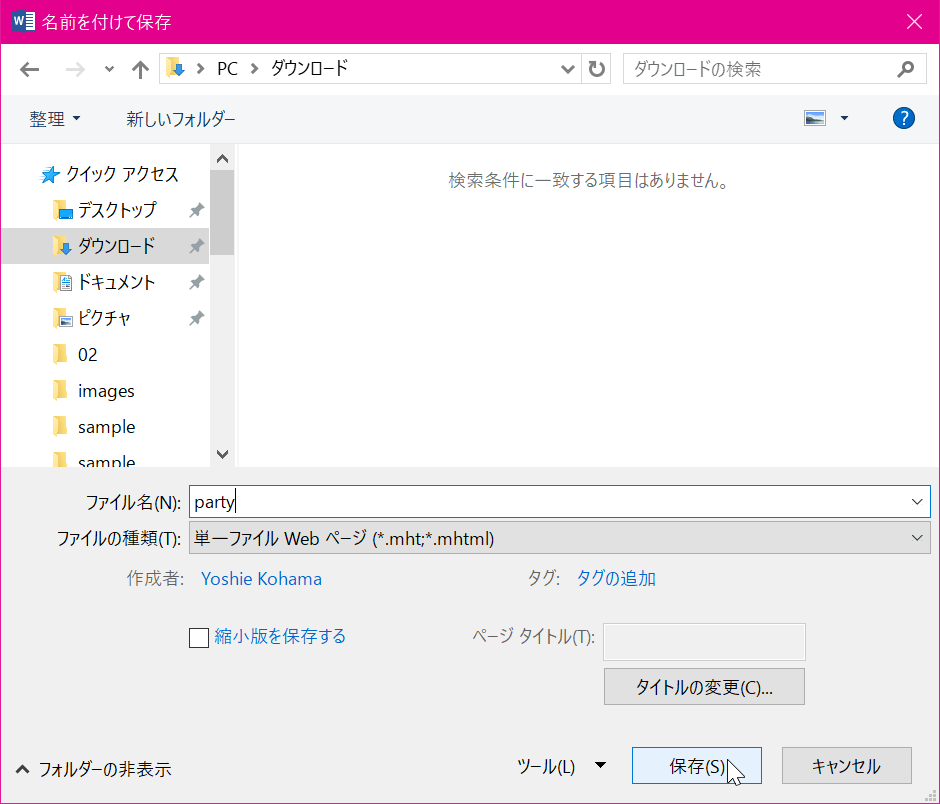The image size is (940, 804).
Task: Click the navigation pane scrollbar thumb
Action: tap(222, 212)
